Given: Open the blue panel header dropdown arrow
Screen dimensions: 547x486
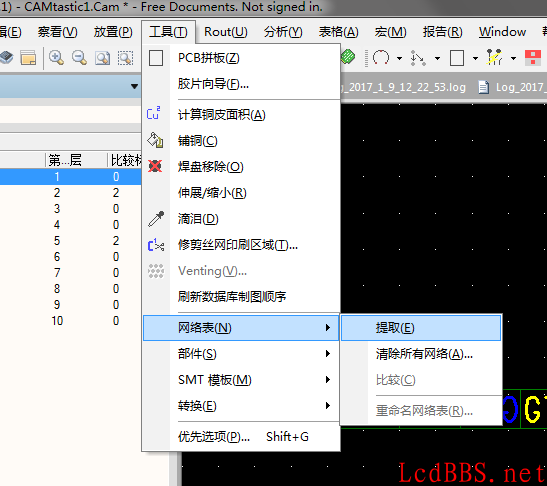Looking at the screenshot, I should pos(134,86).
